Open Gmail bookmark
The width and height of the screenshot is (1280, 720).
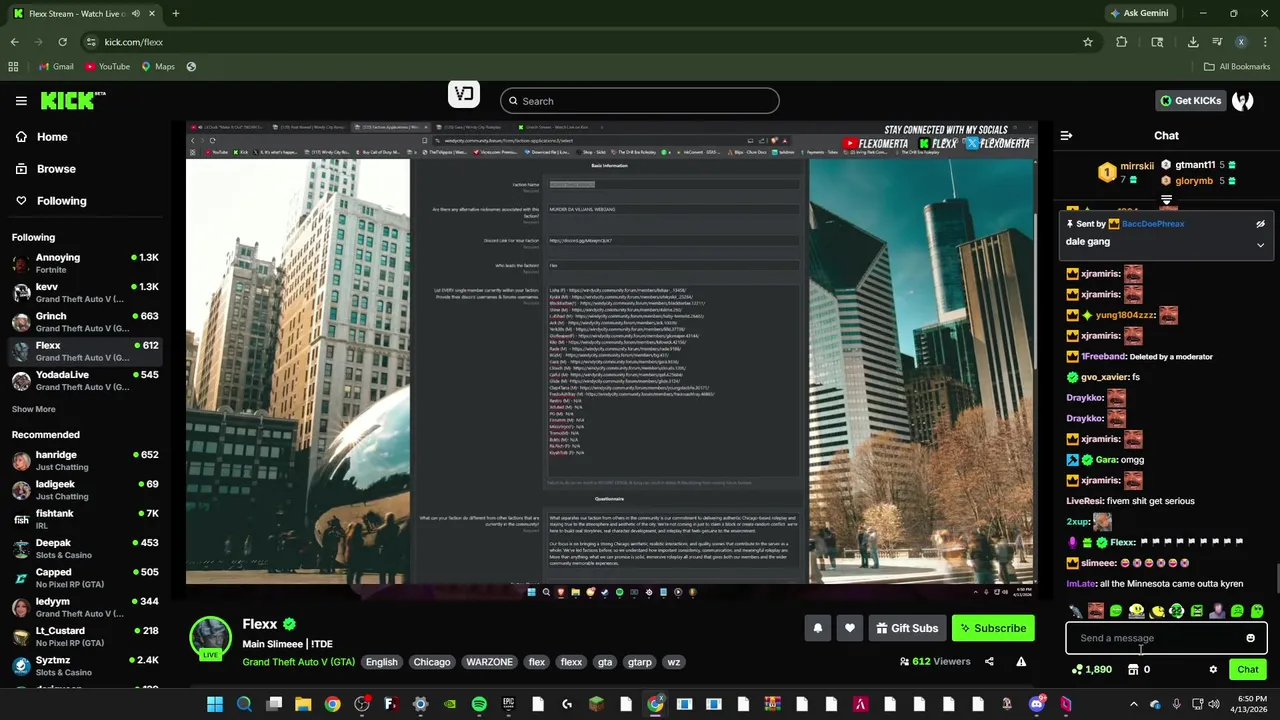(56, 67)
